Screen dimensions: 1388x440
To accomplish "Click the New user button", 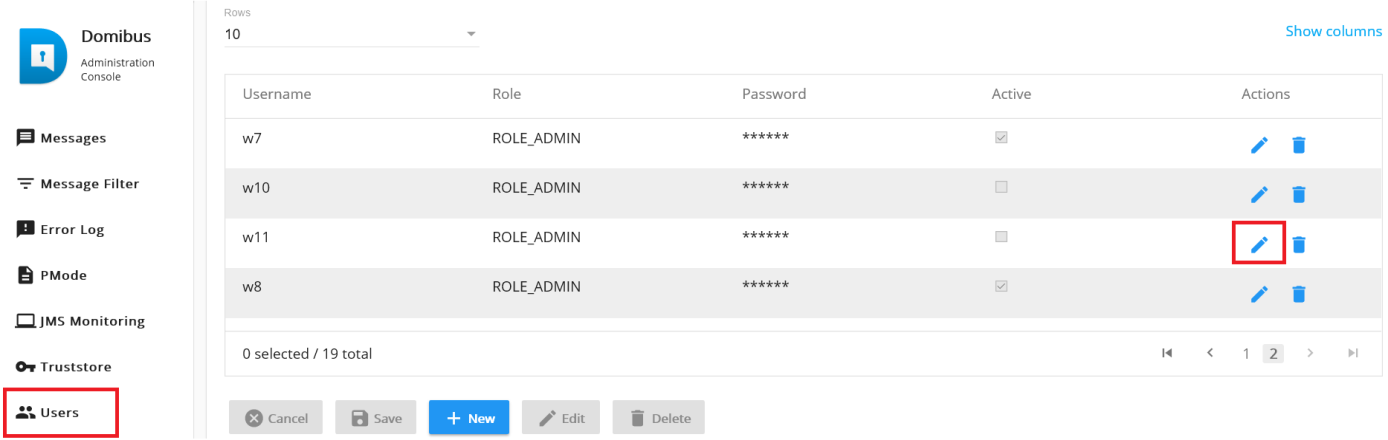I will point(469,418).
